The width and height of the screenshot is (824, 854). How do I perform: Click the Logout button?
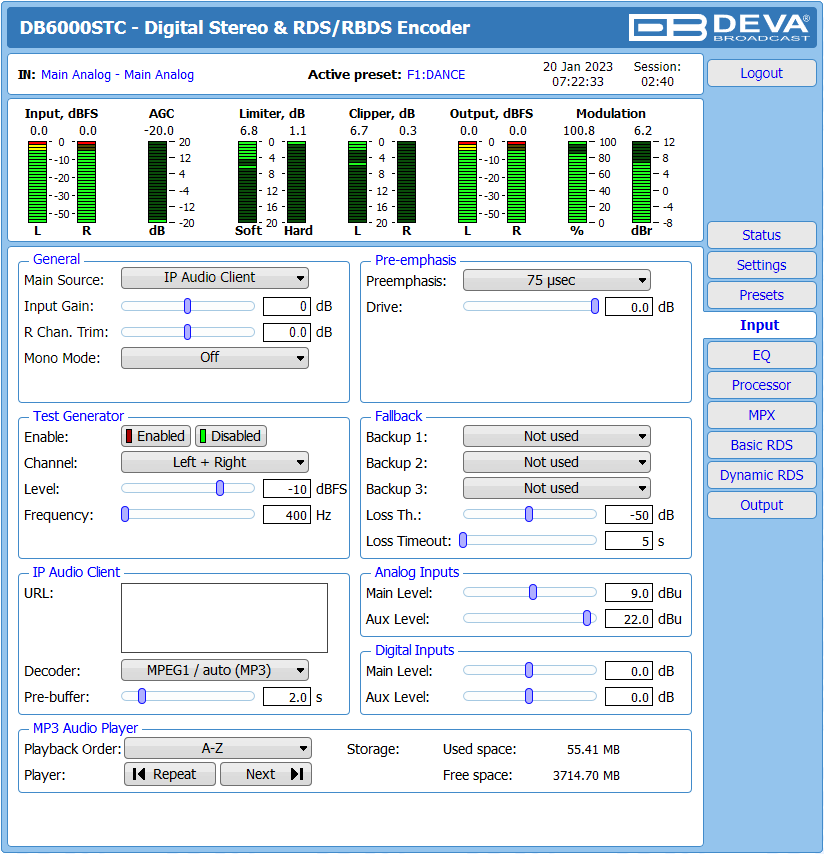(761, 73)
